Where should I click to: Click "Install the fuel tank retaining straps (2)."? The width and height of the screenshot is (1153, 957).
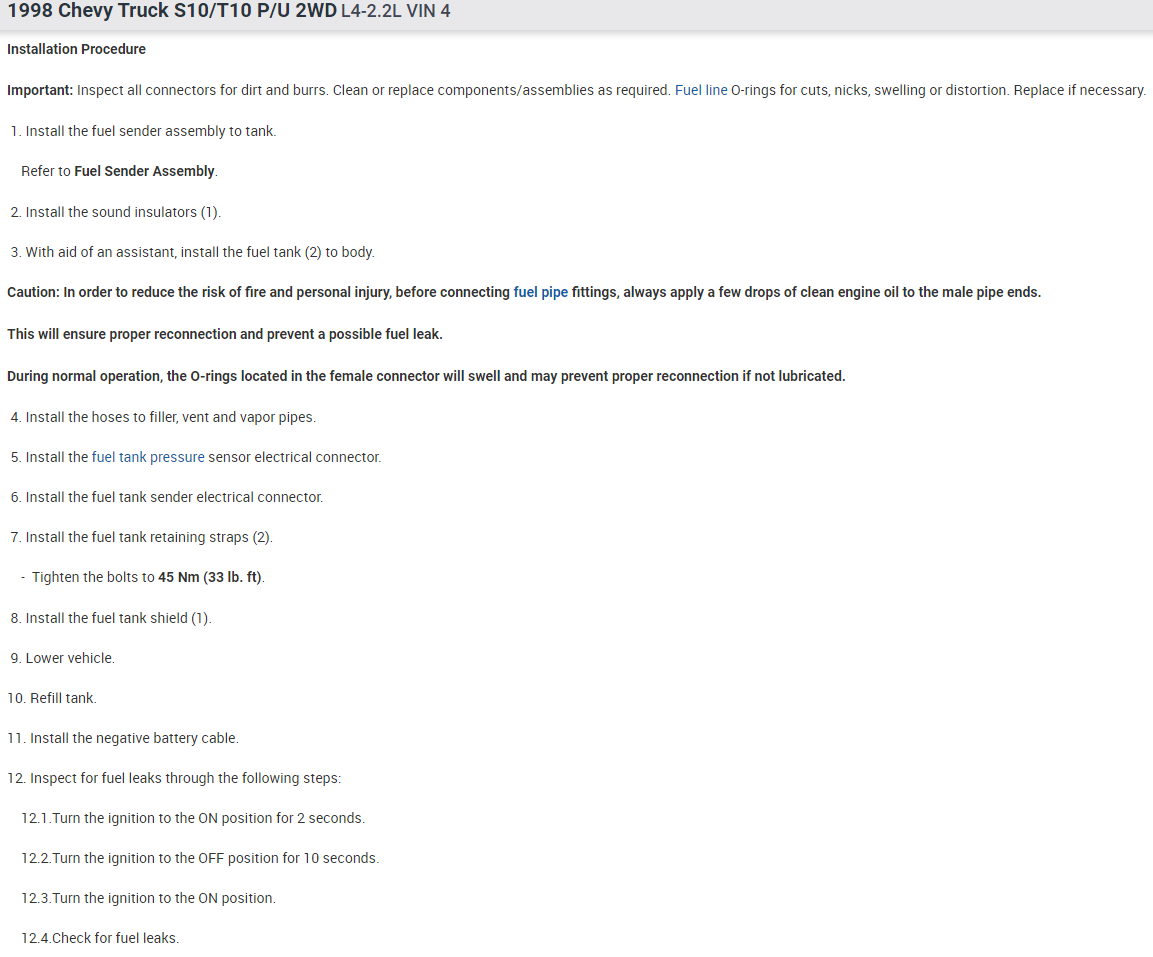point(149,538)
